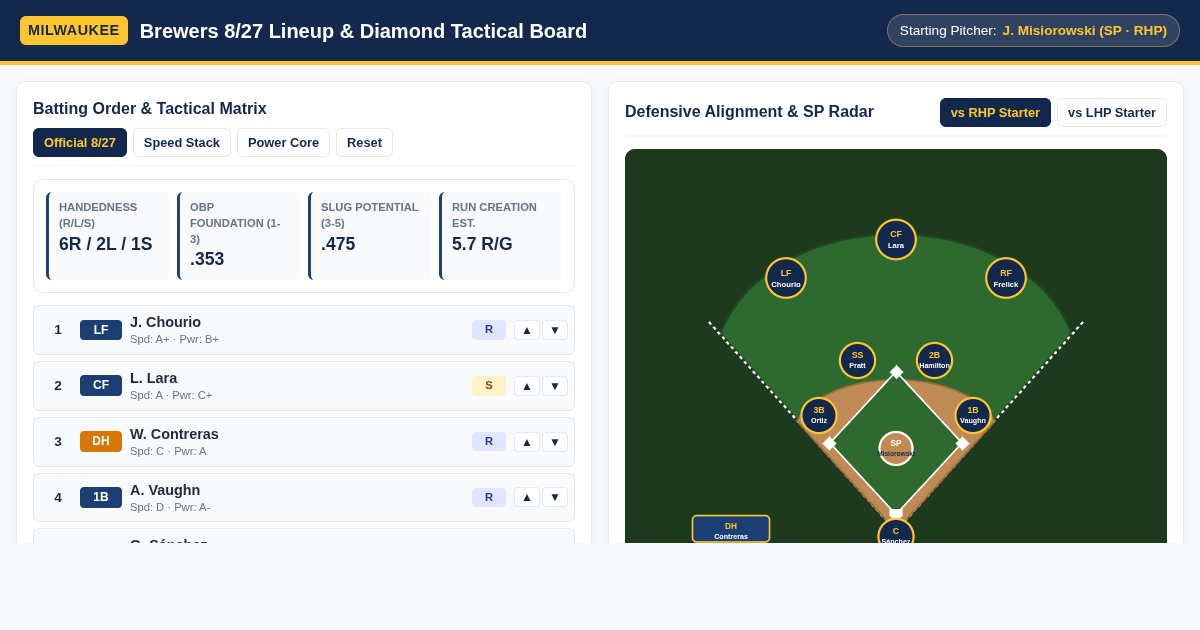The width and height of the screenshot is (1200, 630).
Task: Move W. Contreras up one spot
Action: click(527, 442)
